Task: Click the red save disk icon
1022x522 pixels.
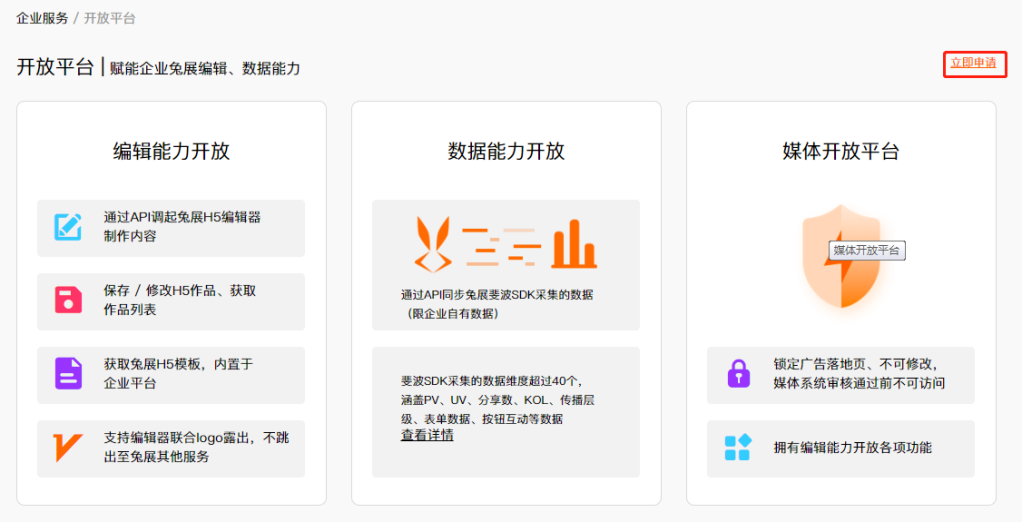Action: (68, 300)
